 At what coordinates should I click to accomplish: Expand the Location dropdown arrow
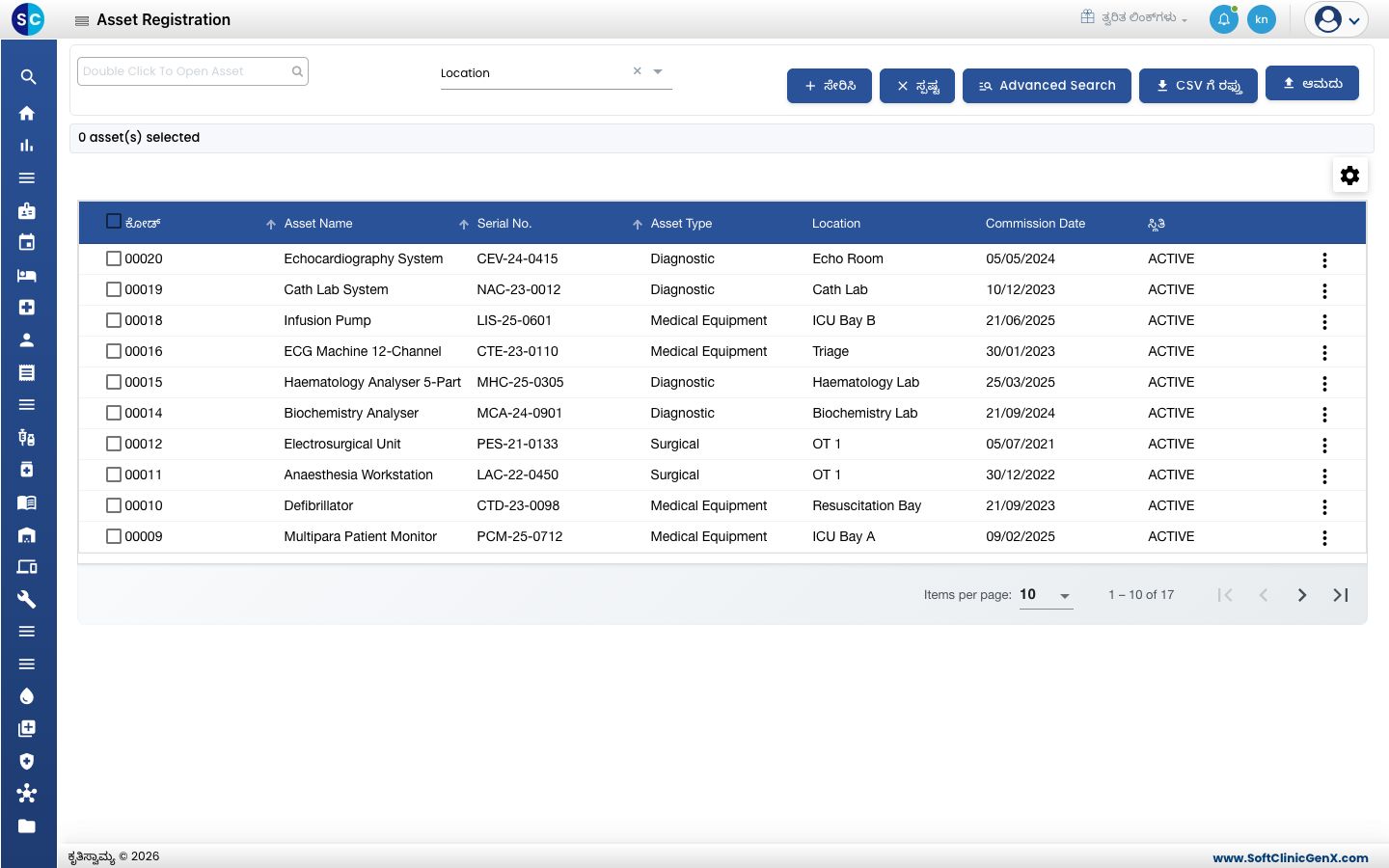click(658, 71)
